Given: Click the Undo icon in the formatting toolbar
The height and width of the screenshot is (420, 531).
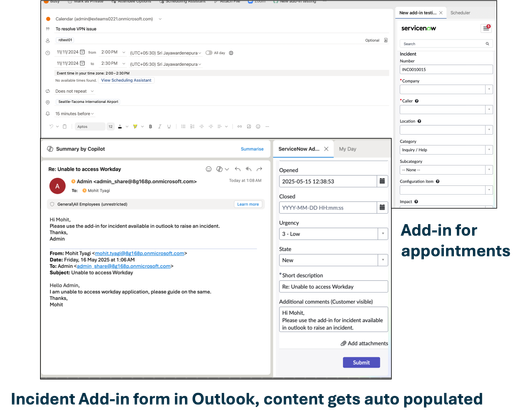Looking at the screenshot, I should tap(51, 127).
